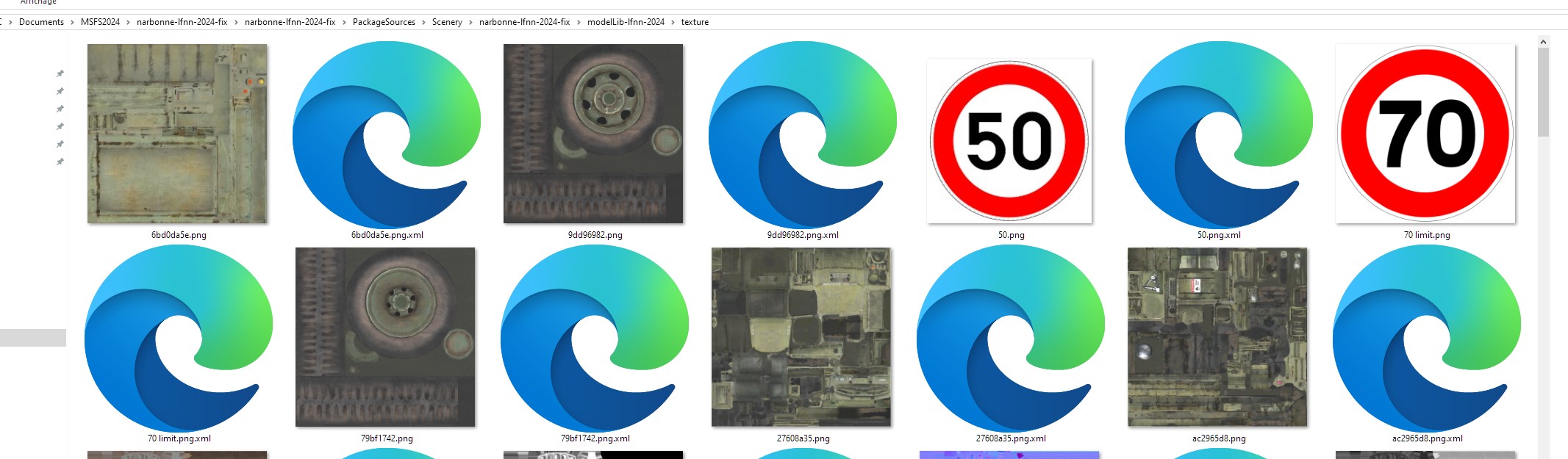The image size is (1568, 459).
Task: Expand the chevron after Documents breadcrumb
Action: click(73, 22)
